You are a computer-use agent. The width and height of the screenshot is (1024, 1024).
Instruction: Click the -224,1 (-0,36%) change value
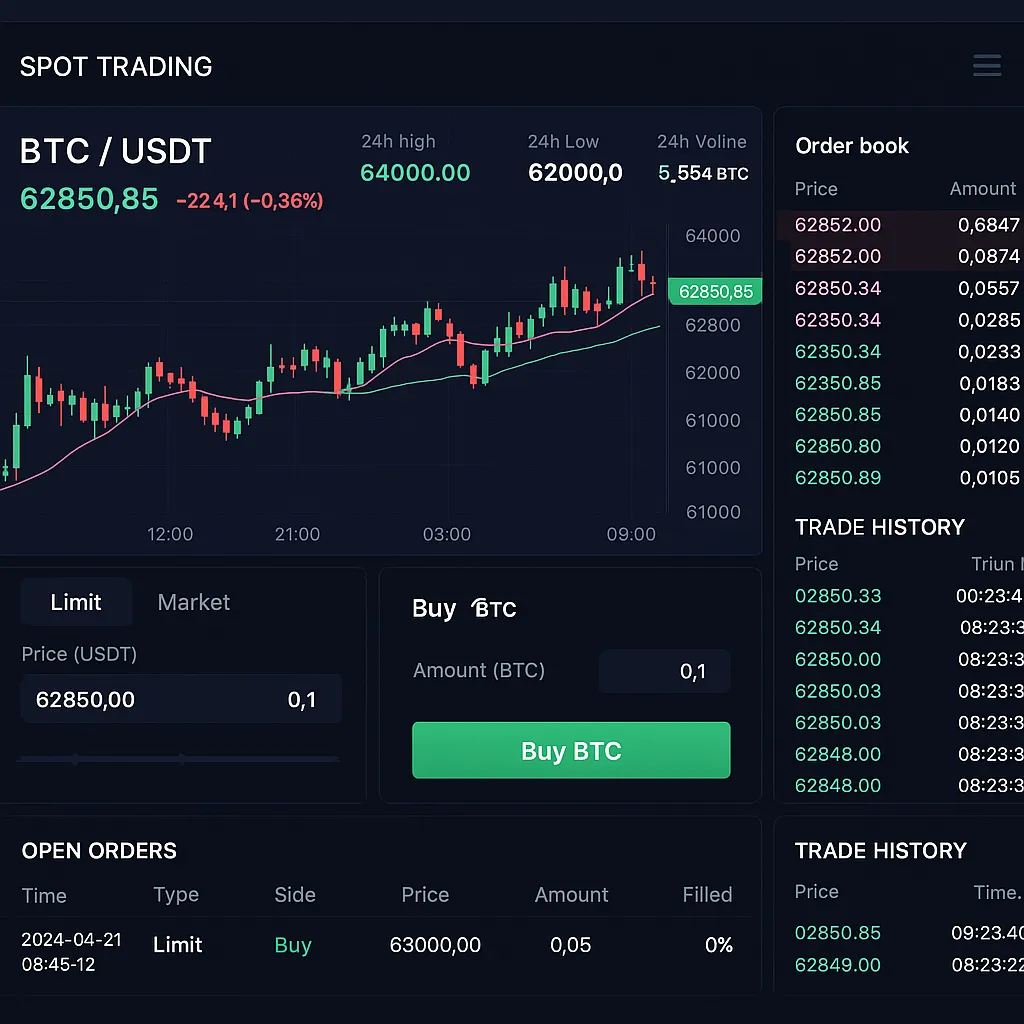point(250,200)
